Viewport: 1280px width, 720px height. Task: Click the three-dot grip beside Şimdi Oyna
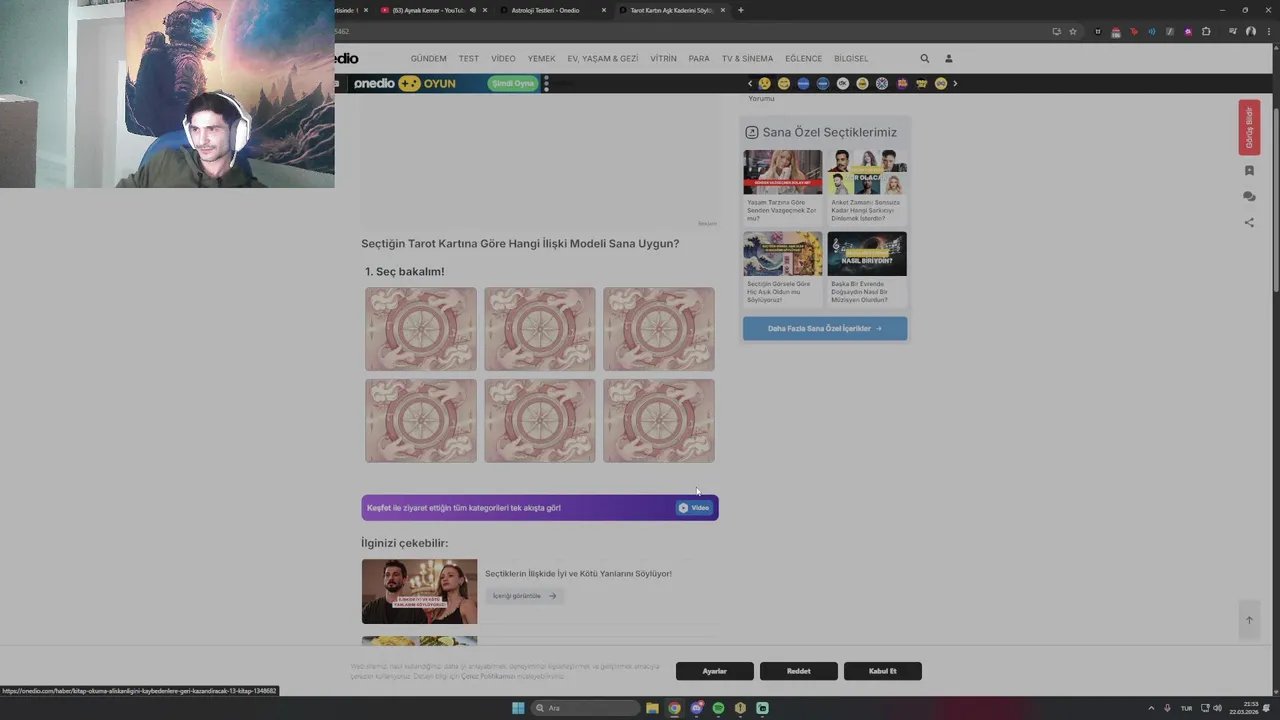click(x=546, y=84)
